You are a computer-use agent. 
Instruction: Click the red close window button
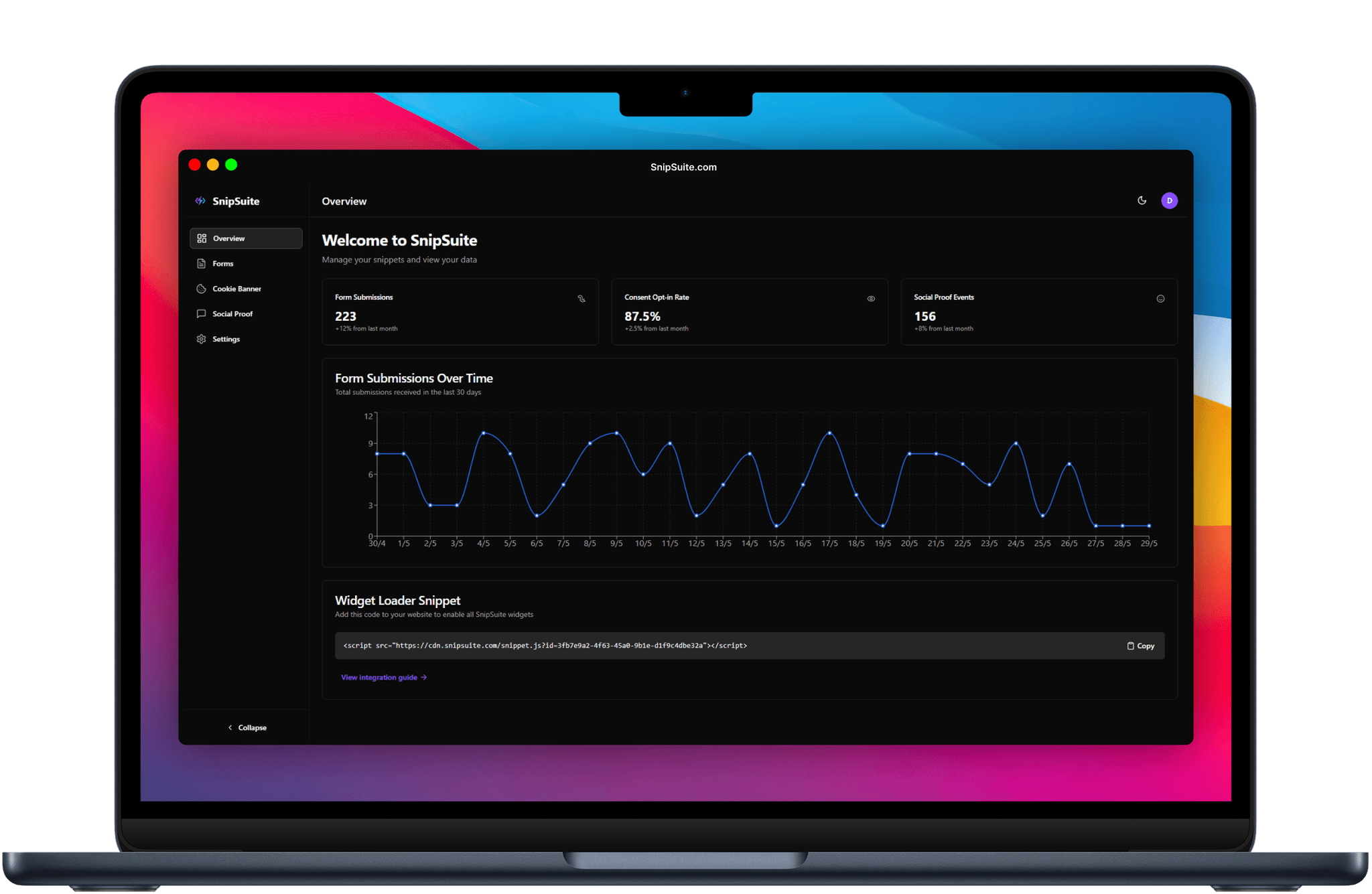[x=195, y=165]
